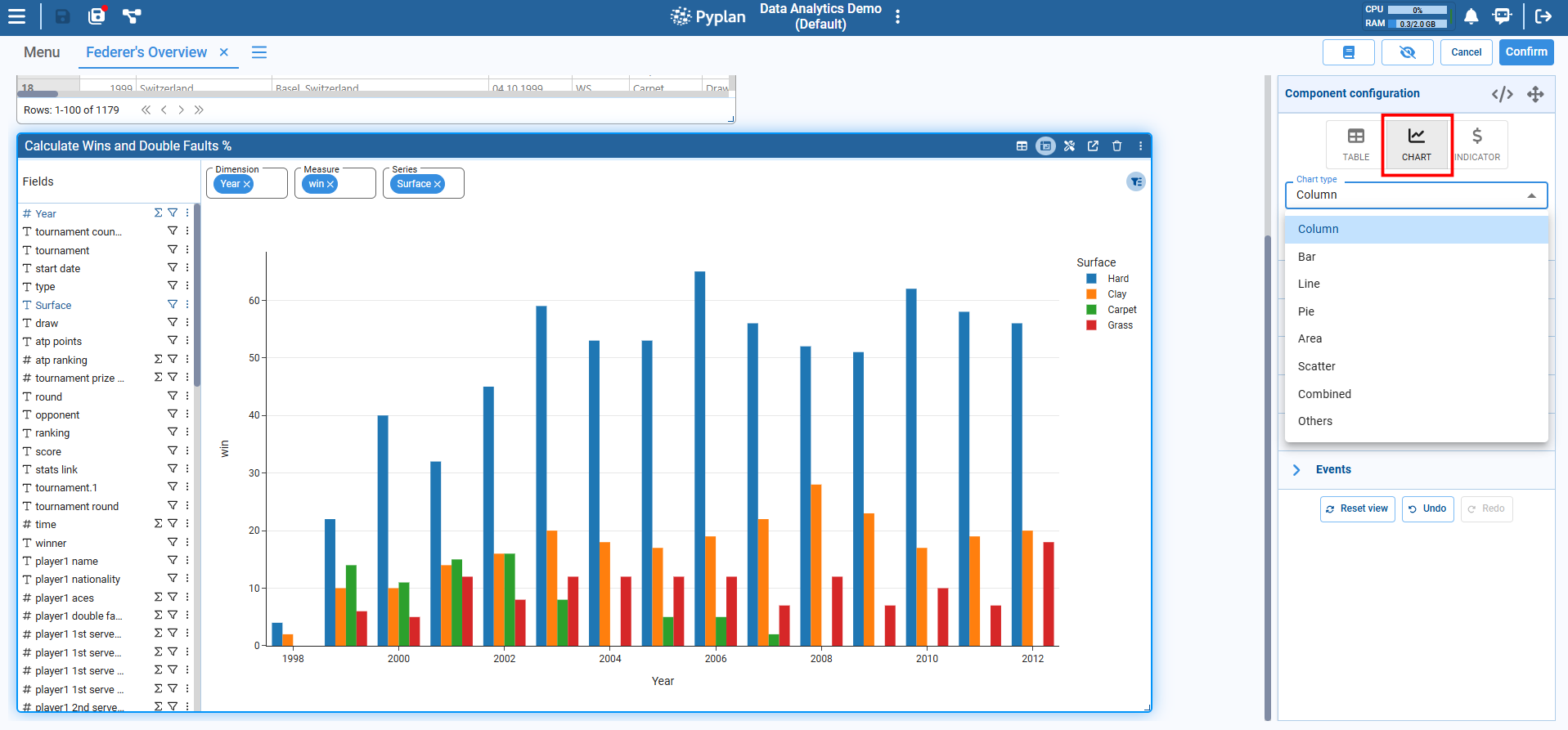Toggle the crossed-eye visibility button
The height and width of the screenshot is (730, 1568).
[1407, 52]
